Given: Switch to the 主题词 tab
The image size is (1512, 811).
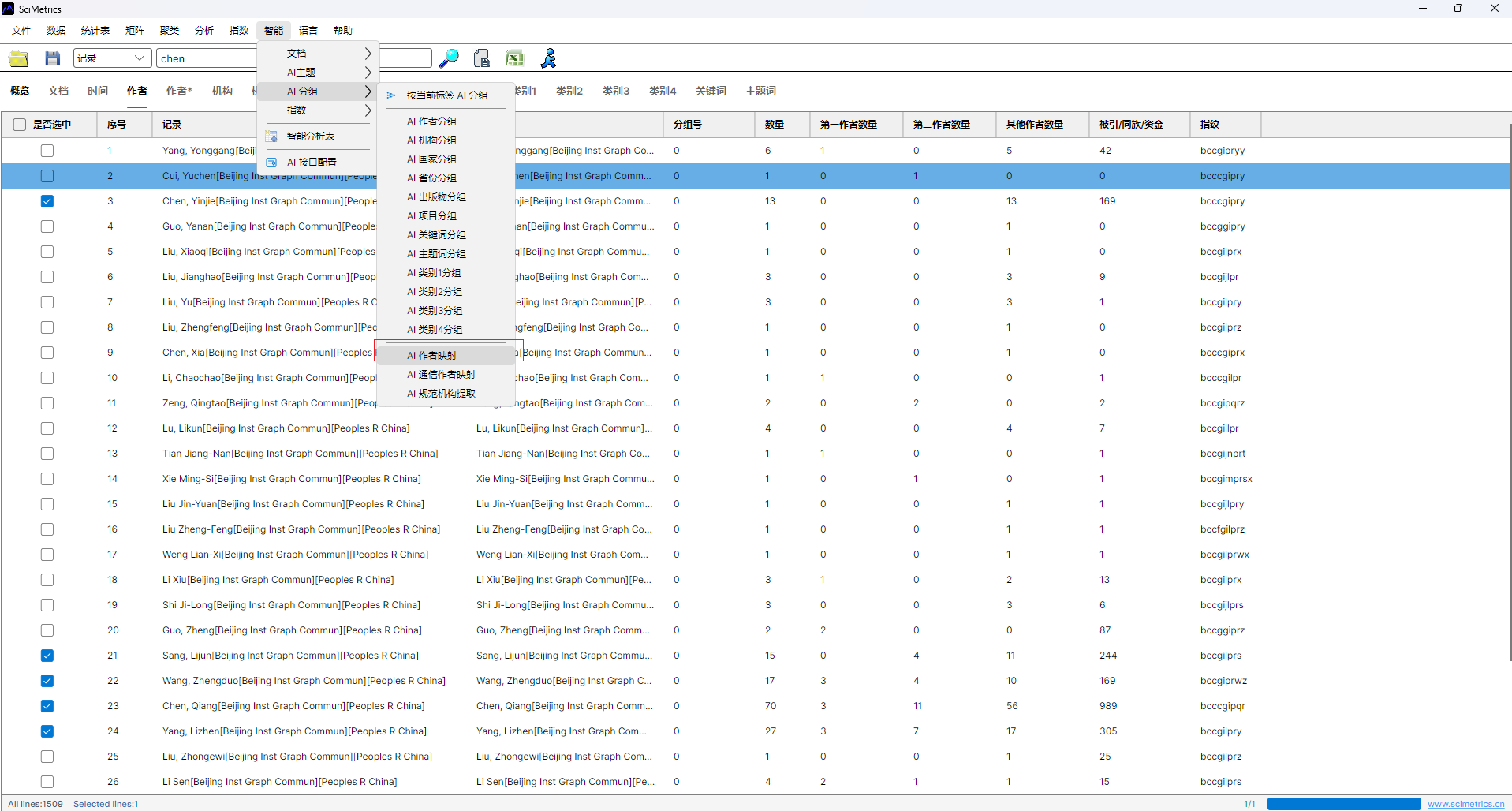Looking at the screenshot, I should coord(760,92).
